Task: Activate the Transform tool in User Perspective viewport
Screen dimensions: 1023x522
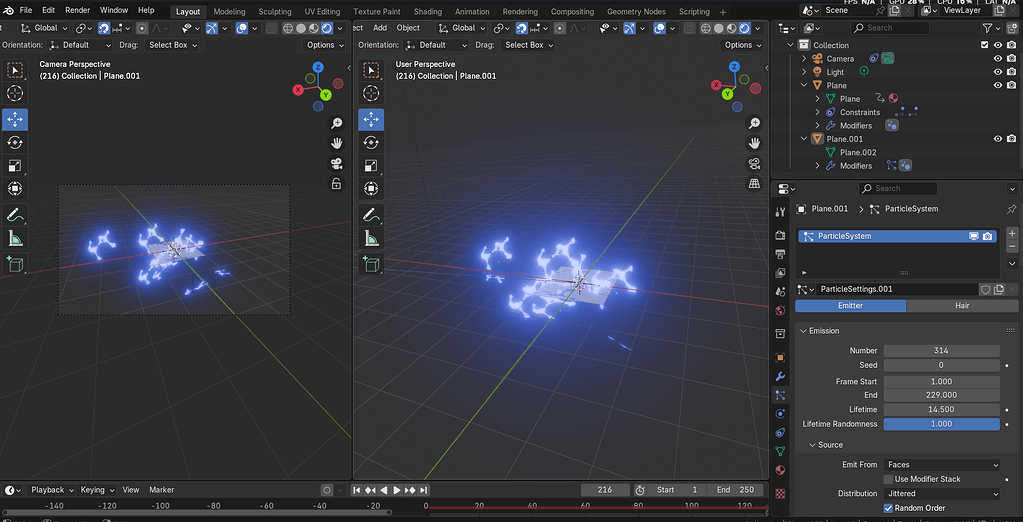Action: click(x=371, y=189)
